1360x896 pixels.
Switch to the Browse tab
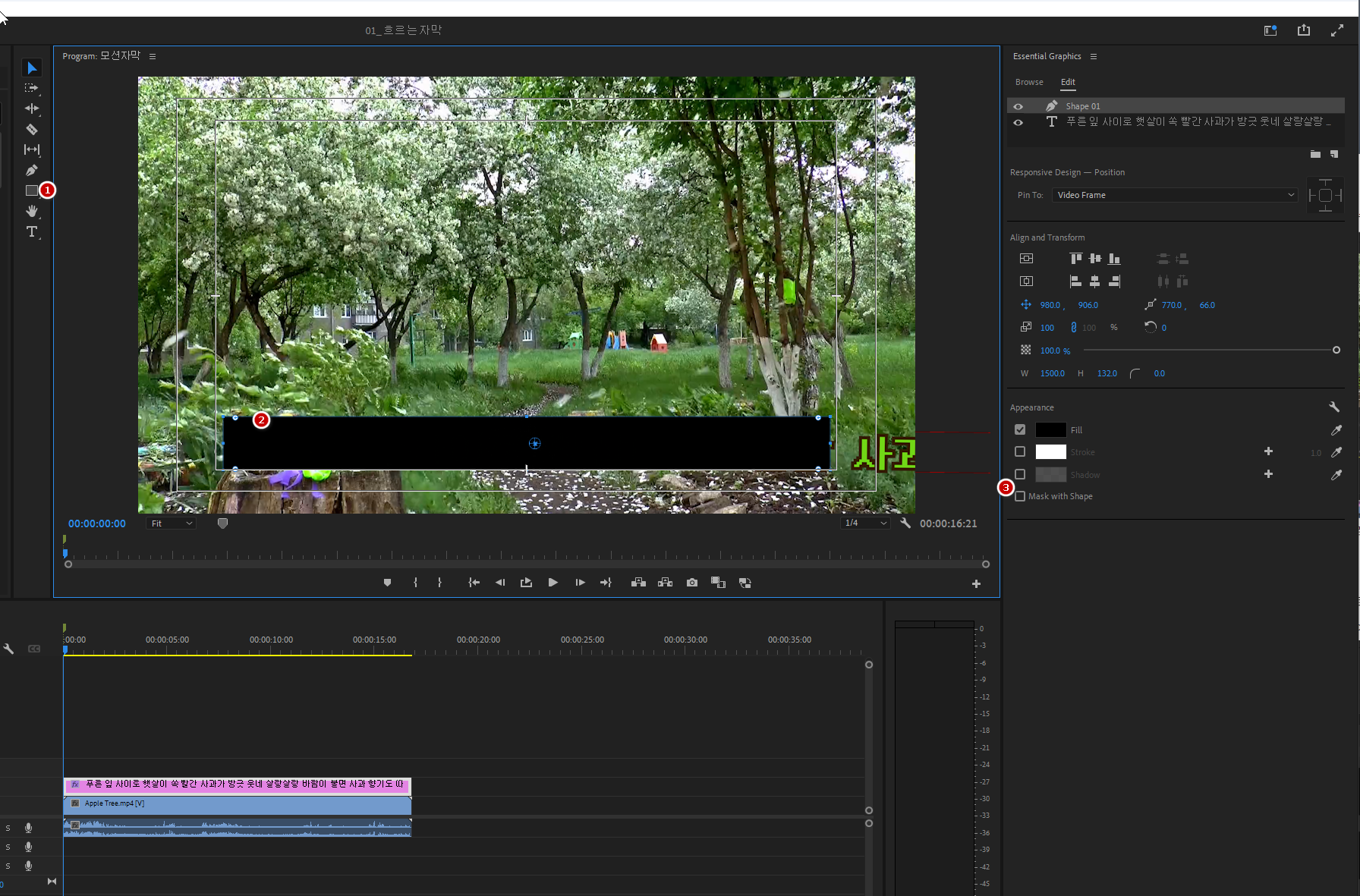(1029, 82)
